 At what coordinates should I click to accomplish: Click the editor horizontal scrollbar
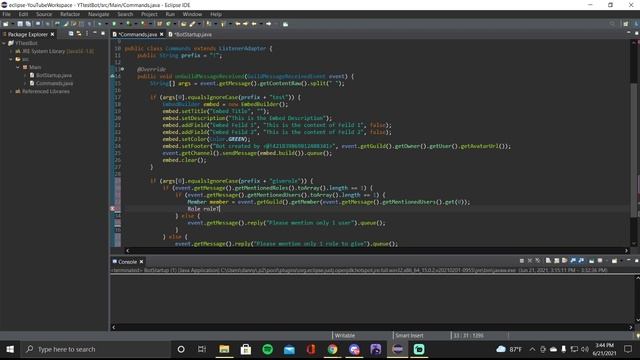[x=377, y=250]
